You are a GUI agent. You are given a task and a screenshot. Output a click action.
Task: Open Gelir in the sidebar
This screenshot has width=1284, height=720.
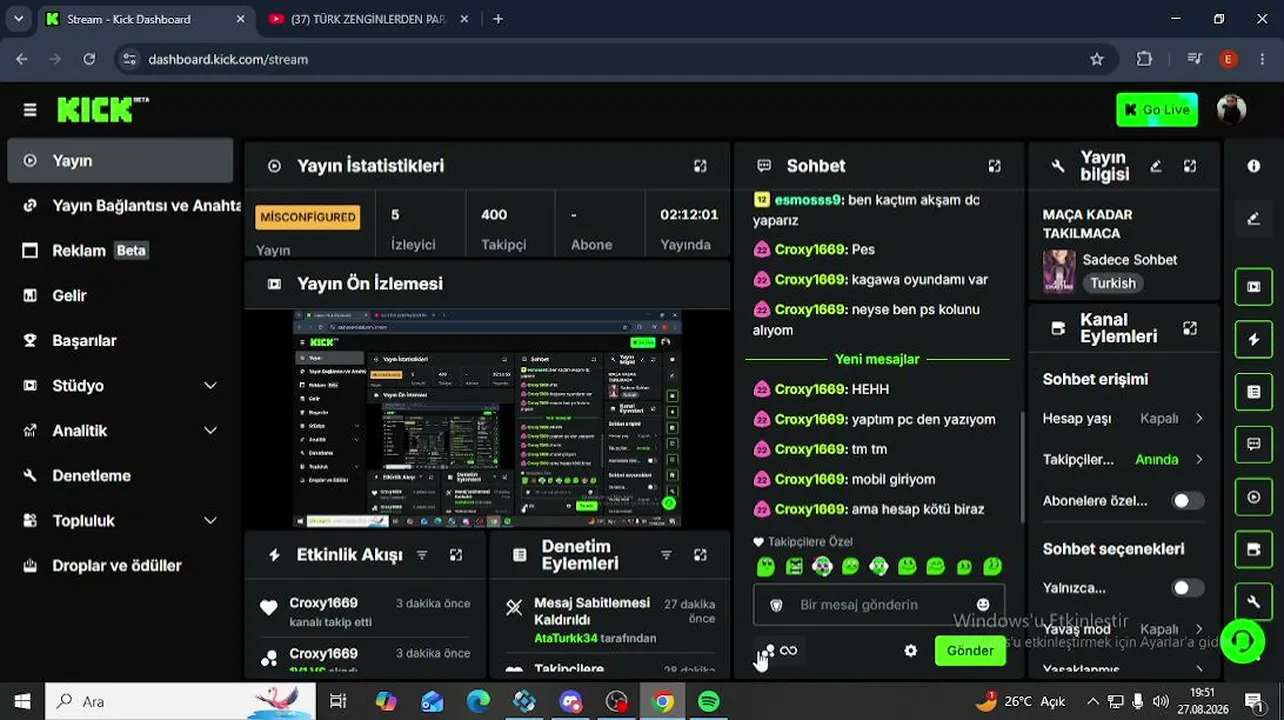point(121,296)
